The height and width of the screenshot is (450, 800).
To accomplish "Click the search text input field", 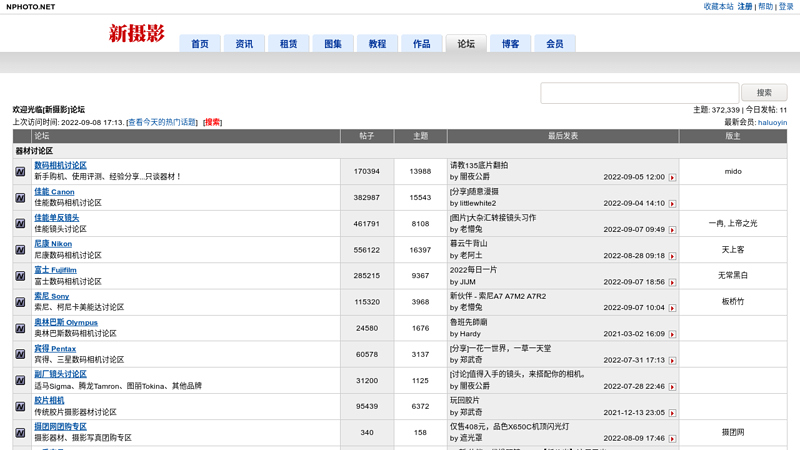I will [640, 93].
